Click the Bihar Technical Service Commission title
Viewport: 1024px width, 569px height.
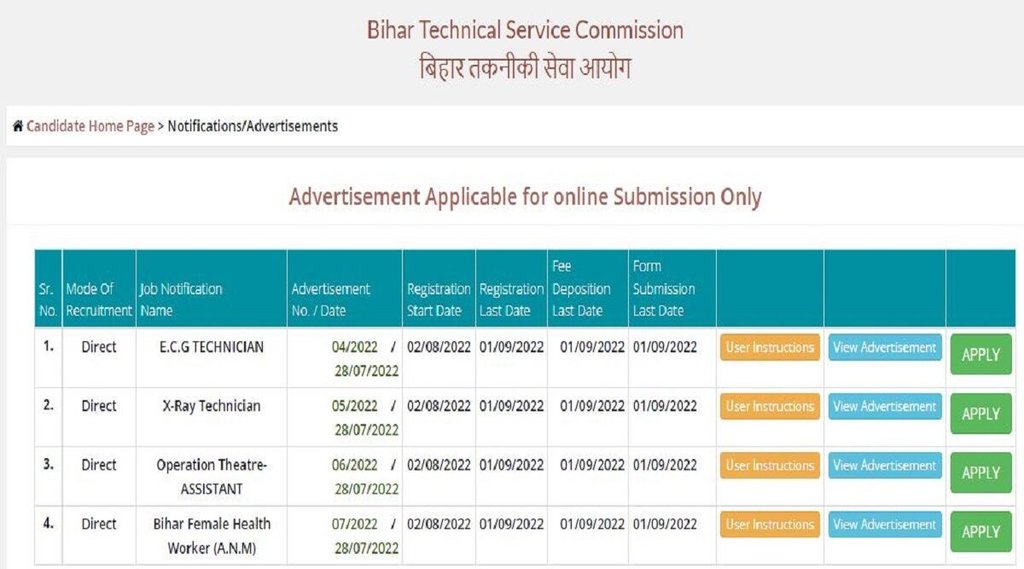click(525, 30)
